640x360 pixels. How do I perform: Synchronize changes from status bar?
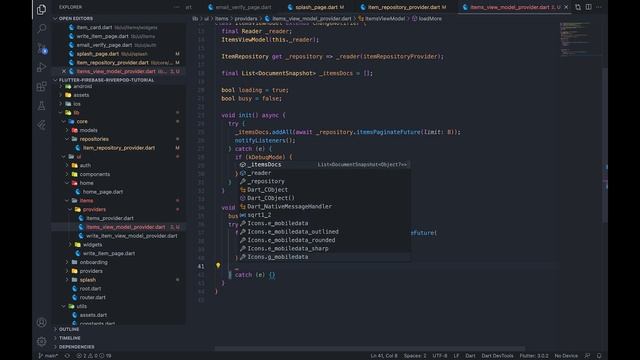point(67,356)
